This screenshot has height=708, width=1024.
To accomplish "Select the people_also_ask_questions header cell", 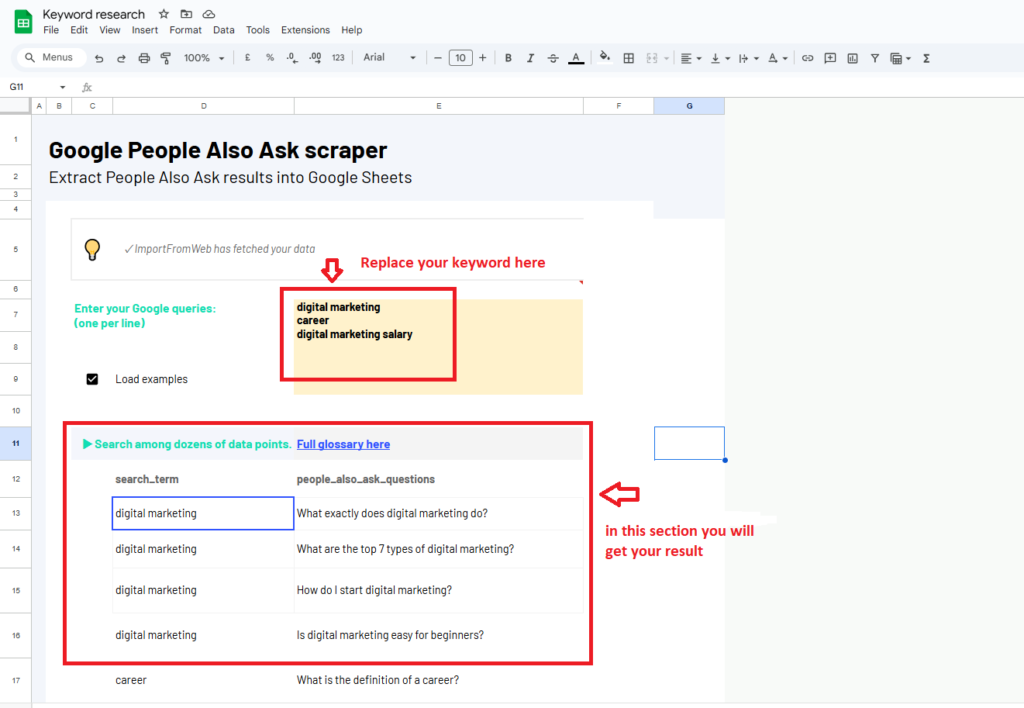I will [439, 479].
